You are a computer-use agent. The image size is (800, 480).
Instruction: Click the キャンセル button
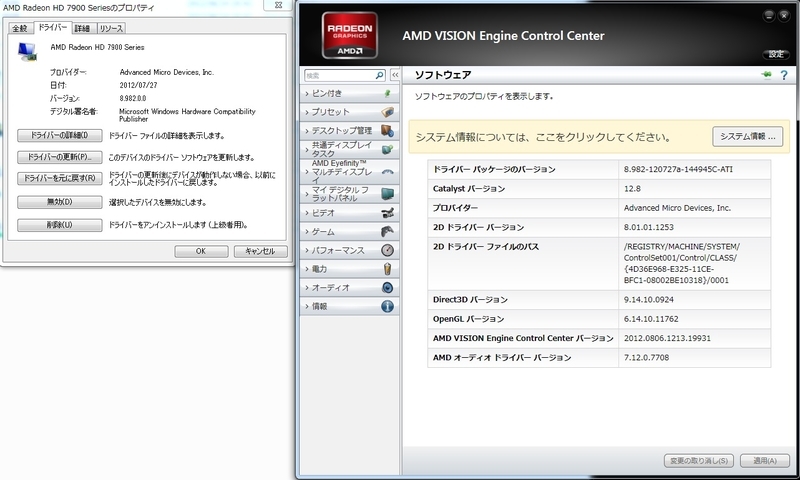[x=260, y=251]
